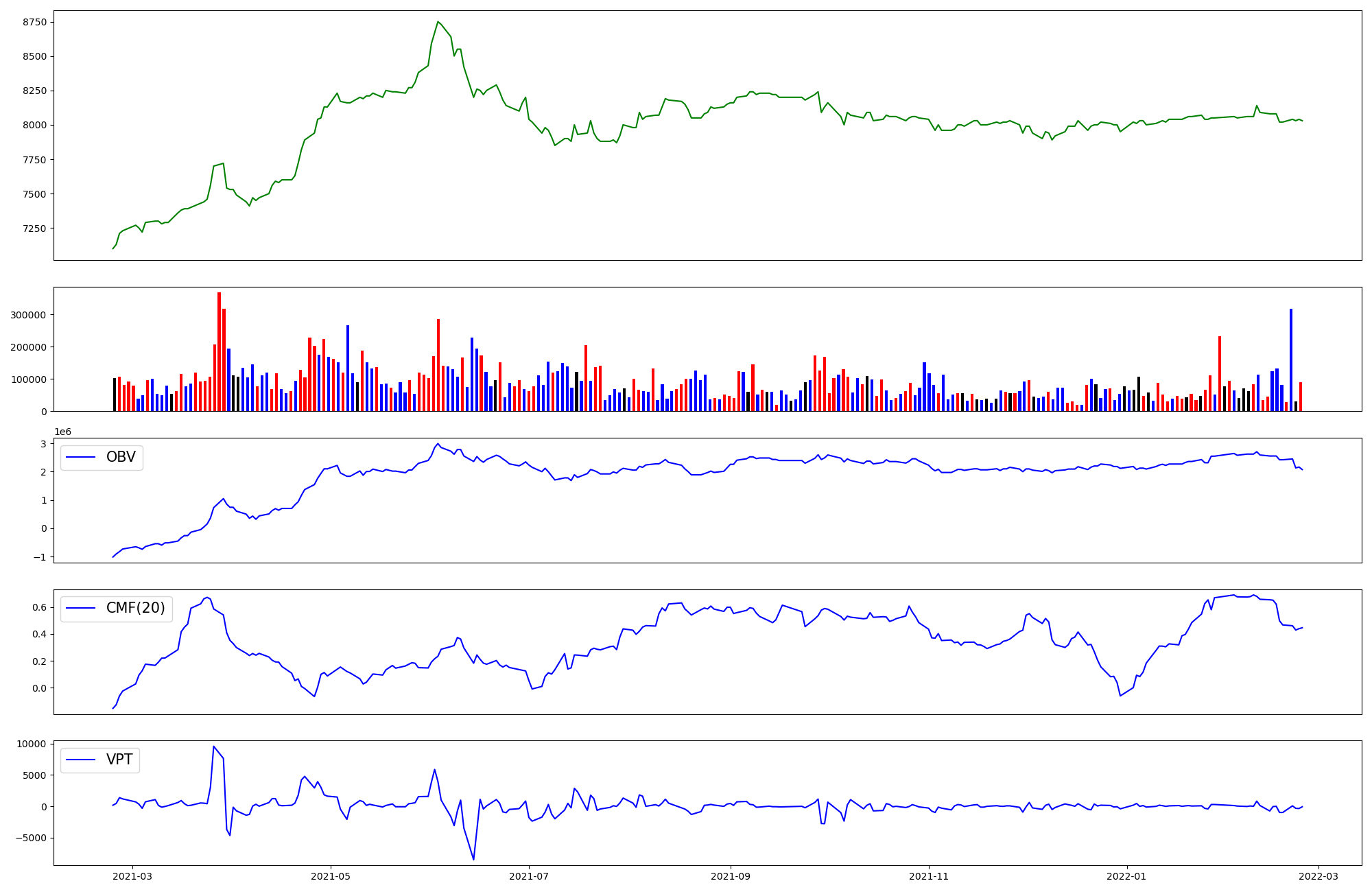Select the 2021-05 x-axis date label

[331, 876]
